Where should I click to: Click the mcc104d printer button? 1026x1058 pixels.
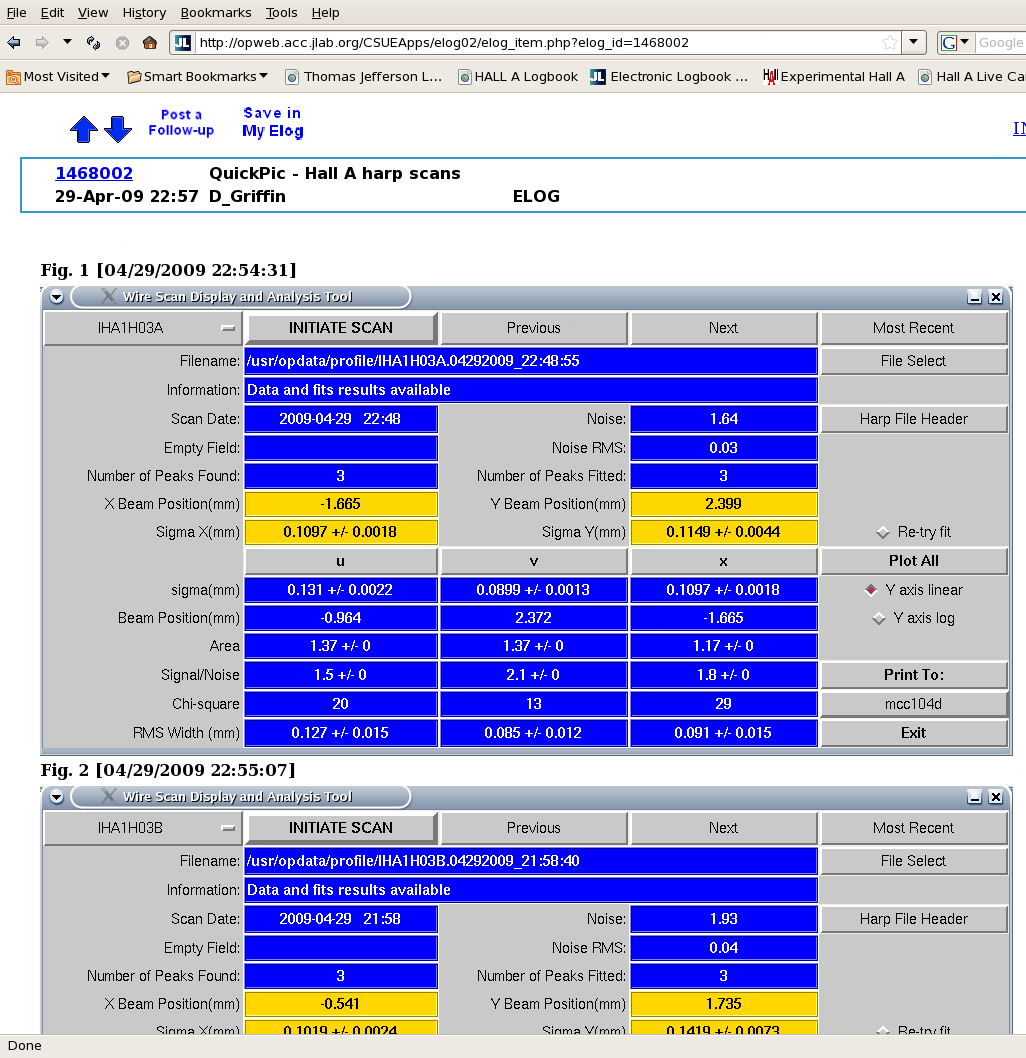pyautogui.click(x=913, y=704)
